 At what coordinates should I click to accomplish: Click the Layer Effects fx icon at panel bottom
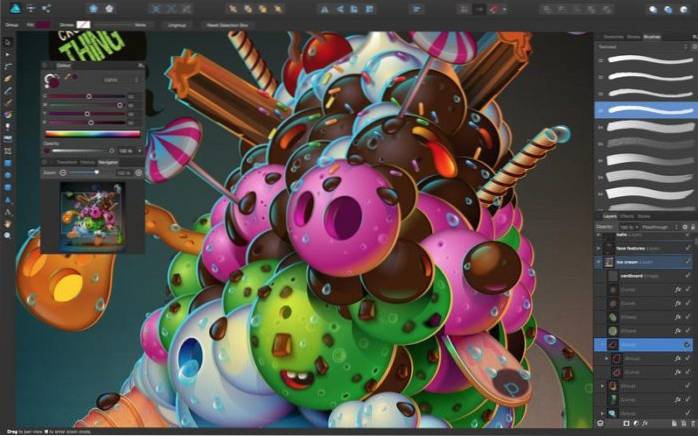point(645,424)
